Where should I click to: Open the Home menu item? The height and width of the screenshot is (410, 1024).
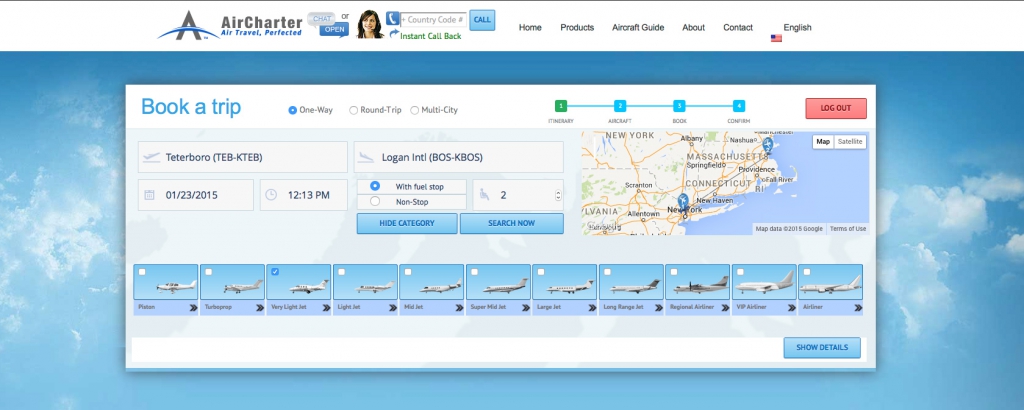tap(530, 27)
